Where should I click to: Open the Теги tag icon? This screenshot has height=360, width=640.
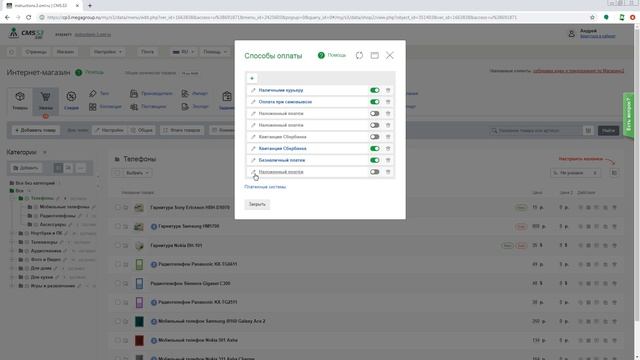(x=93, y=93)
